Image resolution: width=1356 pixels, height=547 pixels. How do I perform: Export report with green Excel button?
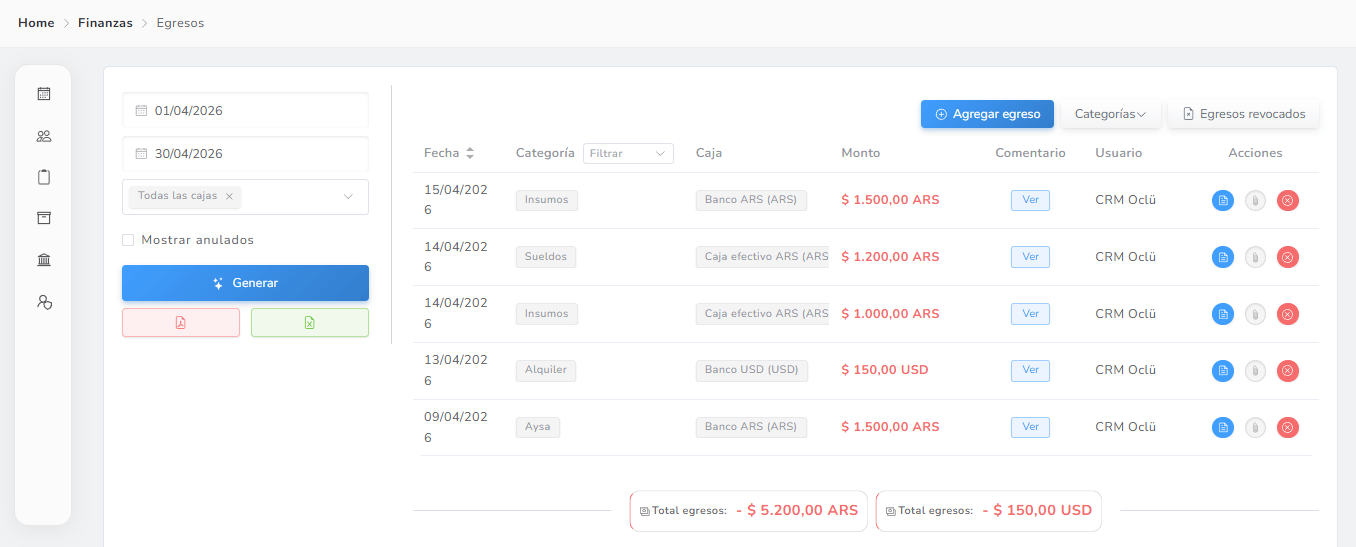[x=310, y=322]
